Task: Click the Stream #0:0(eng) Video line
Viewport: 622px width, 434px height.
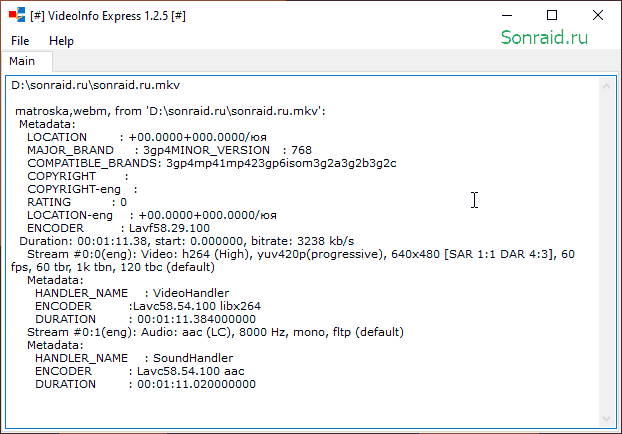Action: [301, 254]
